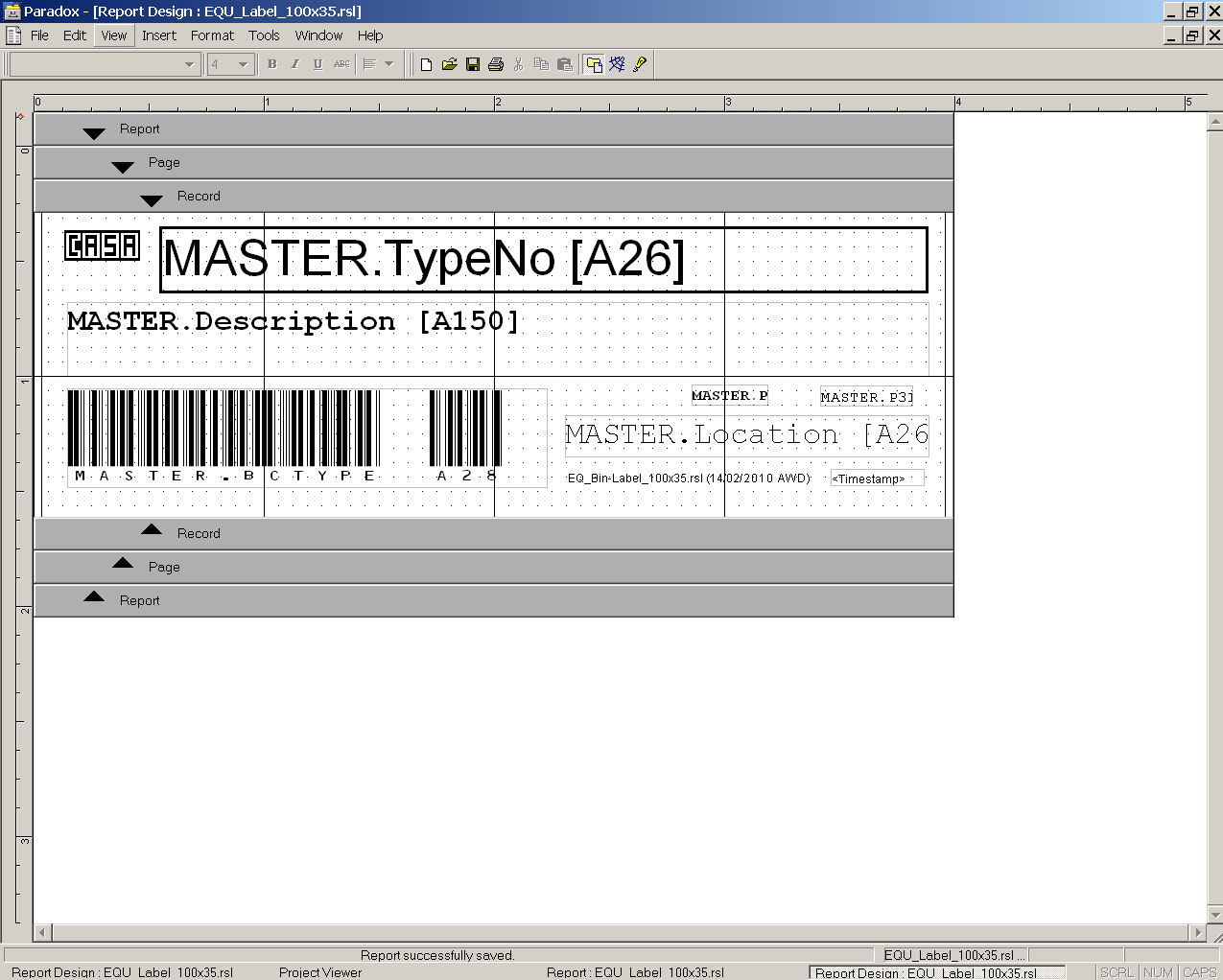1223x980 pixels.
Task: Click the Report header band label
Action: pyautogui.click(x=140, y=128)
